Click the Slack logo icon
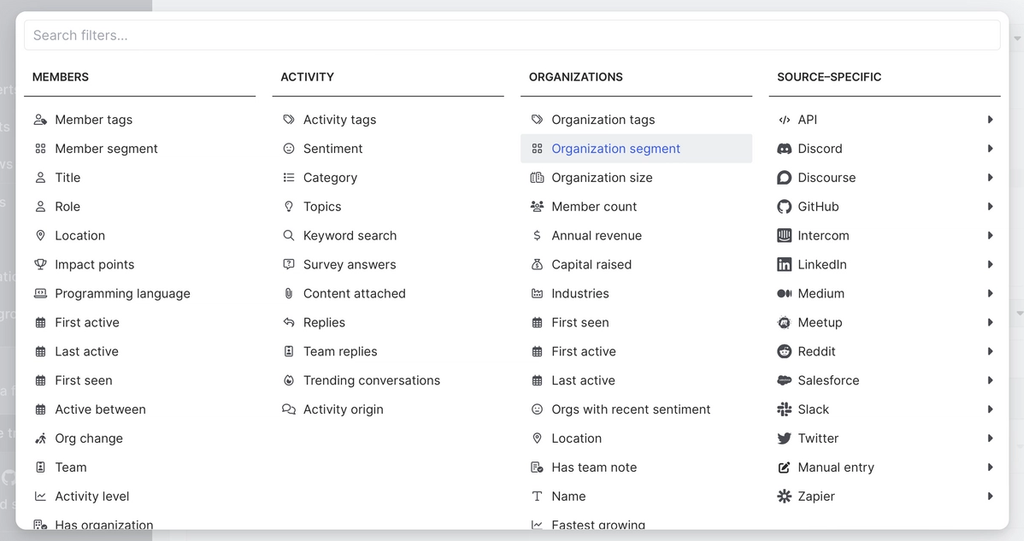Image resolution: width=1024 pixels, height=541 pixels. 784,410
